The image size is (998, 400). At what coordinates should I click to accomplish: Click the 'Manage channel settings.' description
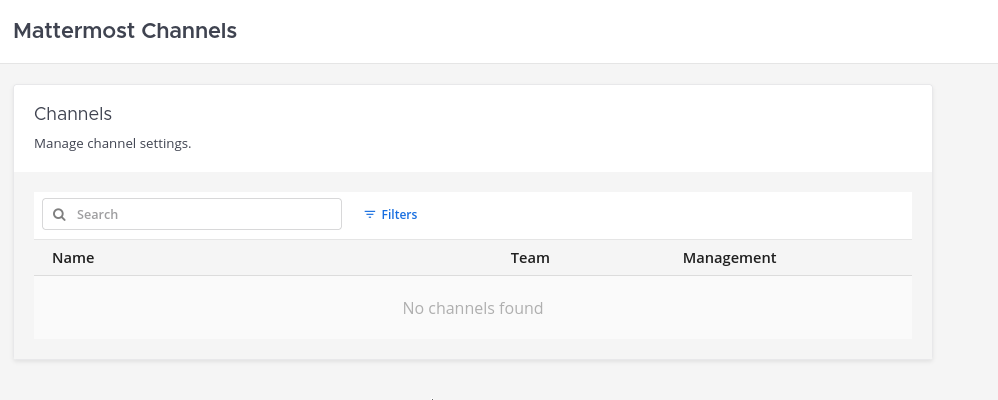pos(112,143)
